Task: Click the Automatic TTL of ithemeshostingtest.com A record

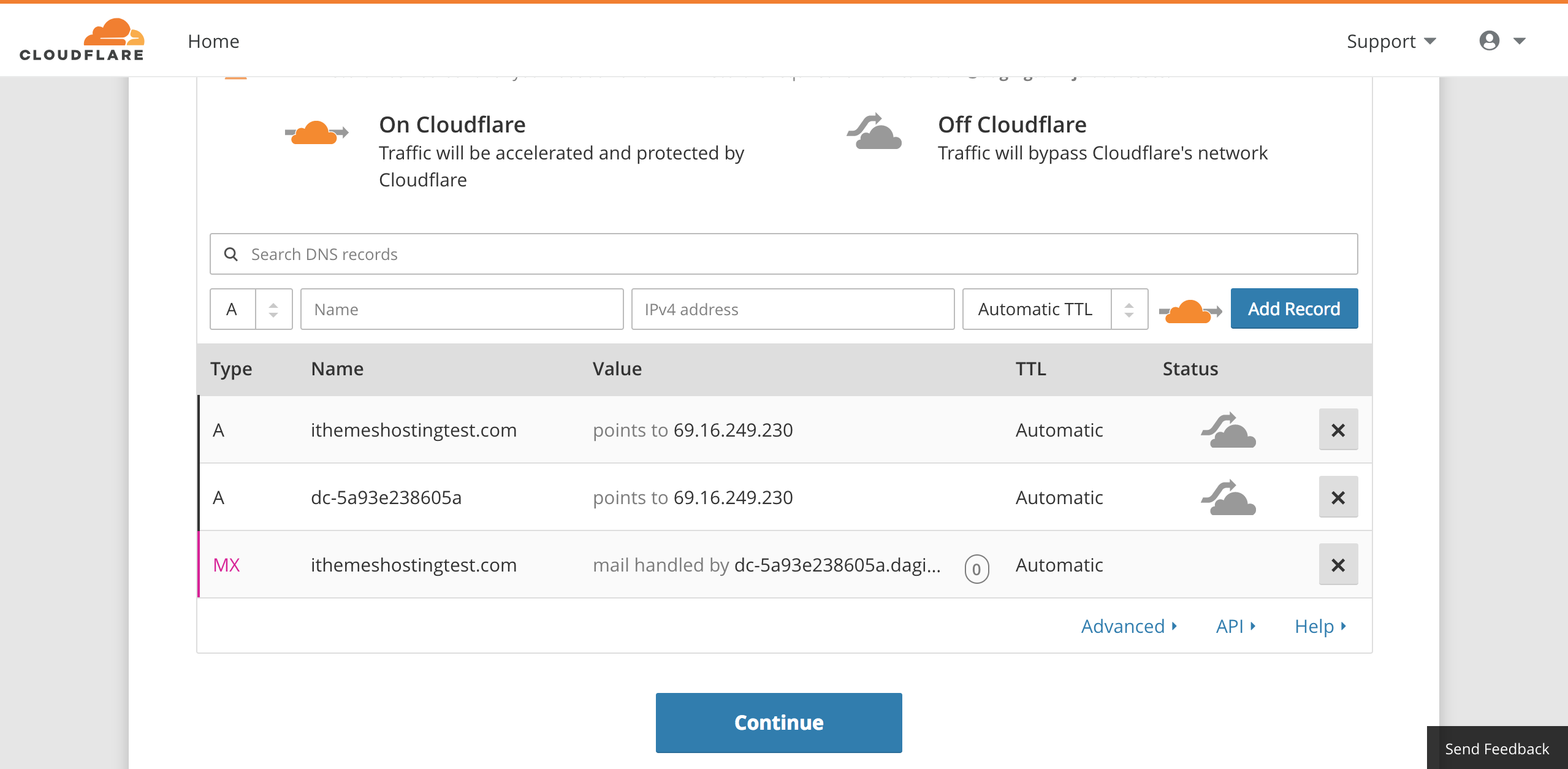Action: pos(1059,430)
